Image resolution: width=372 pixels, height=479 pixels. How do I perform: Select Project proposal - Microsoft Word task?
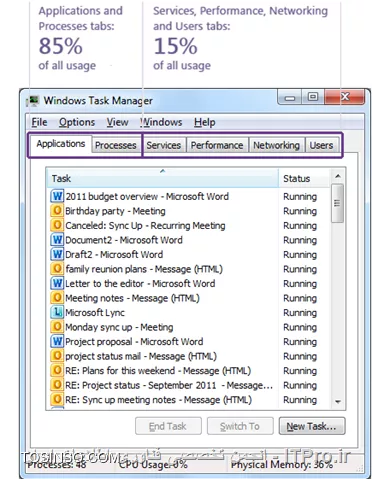[134, 342]
